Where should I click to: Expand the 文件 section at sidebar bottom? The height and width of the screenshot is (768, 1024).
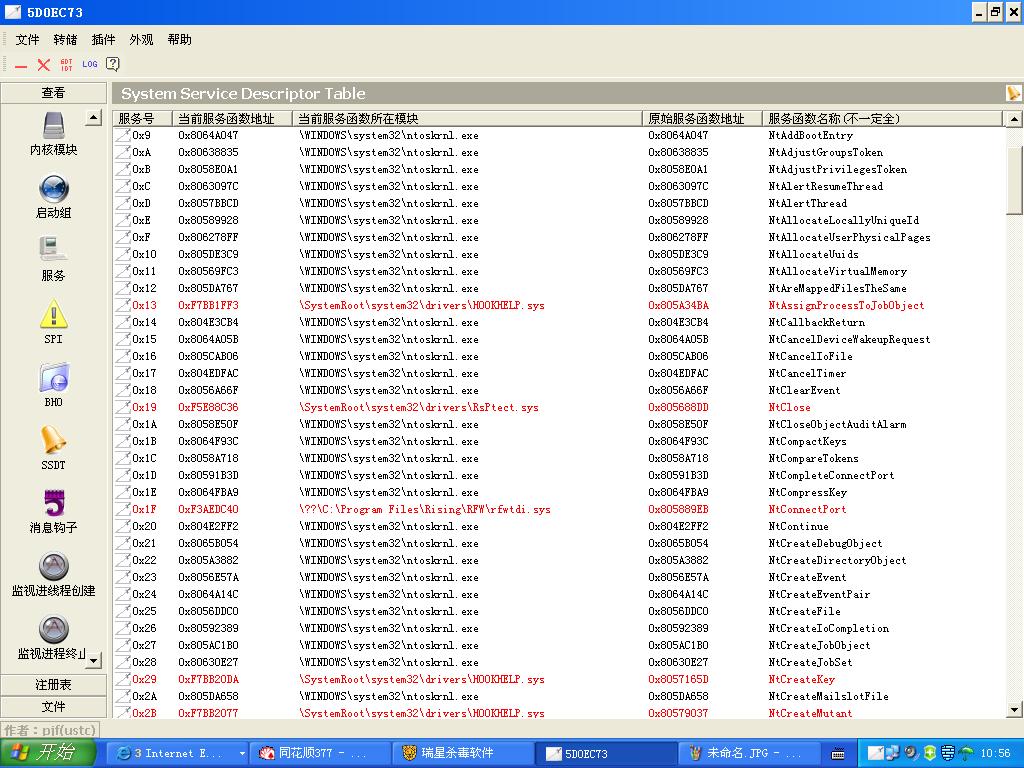coord(53,707)
